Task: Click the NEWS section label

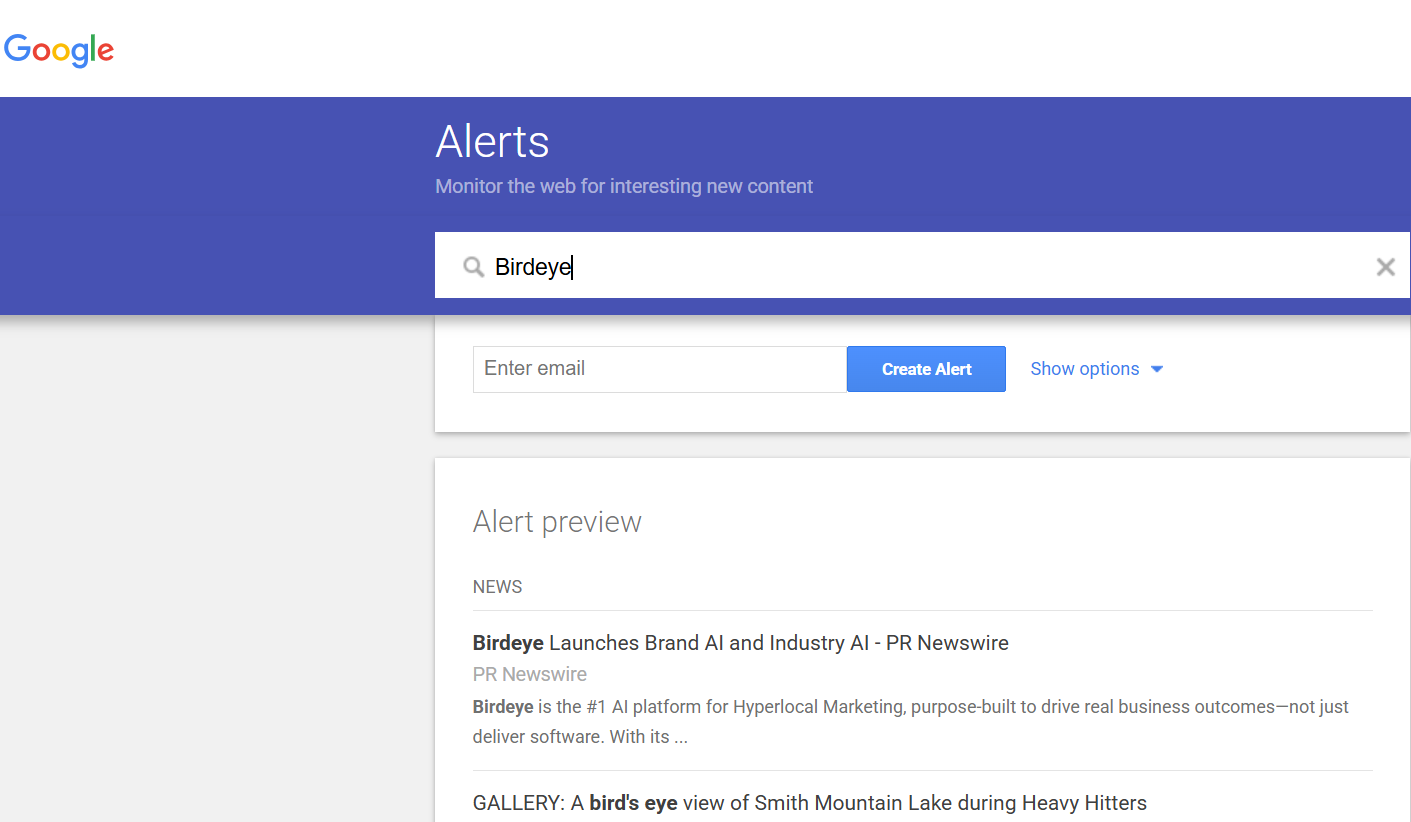Action: (x=497, y=587)
